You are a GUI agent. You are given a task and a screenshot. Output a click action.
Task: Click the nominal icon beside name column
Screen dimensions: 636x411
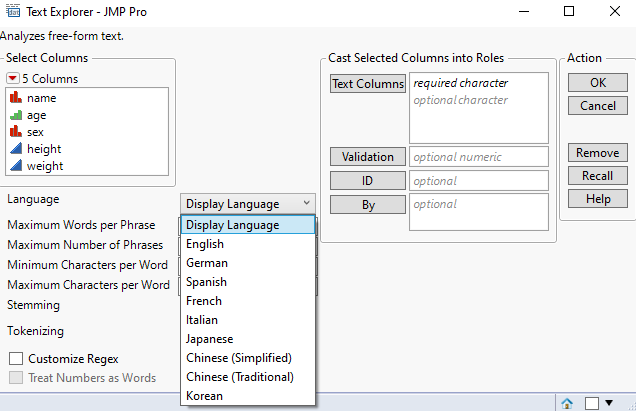point(15,98)
